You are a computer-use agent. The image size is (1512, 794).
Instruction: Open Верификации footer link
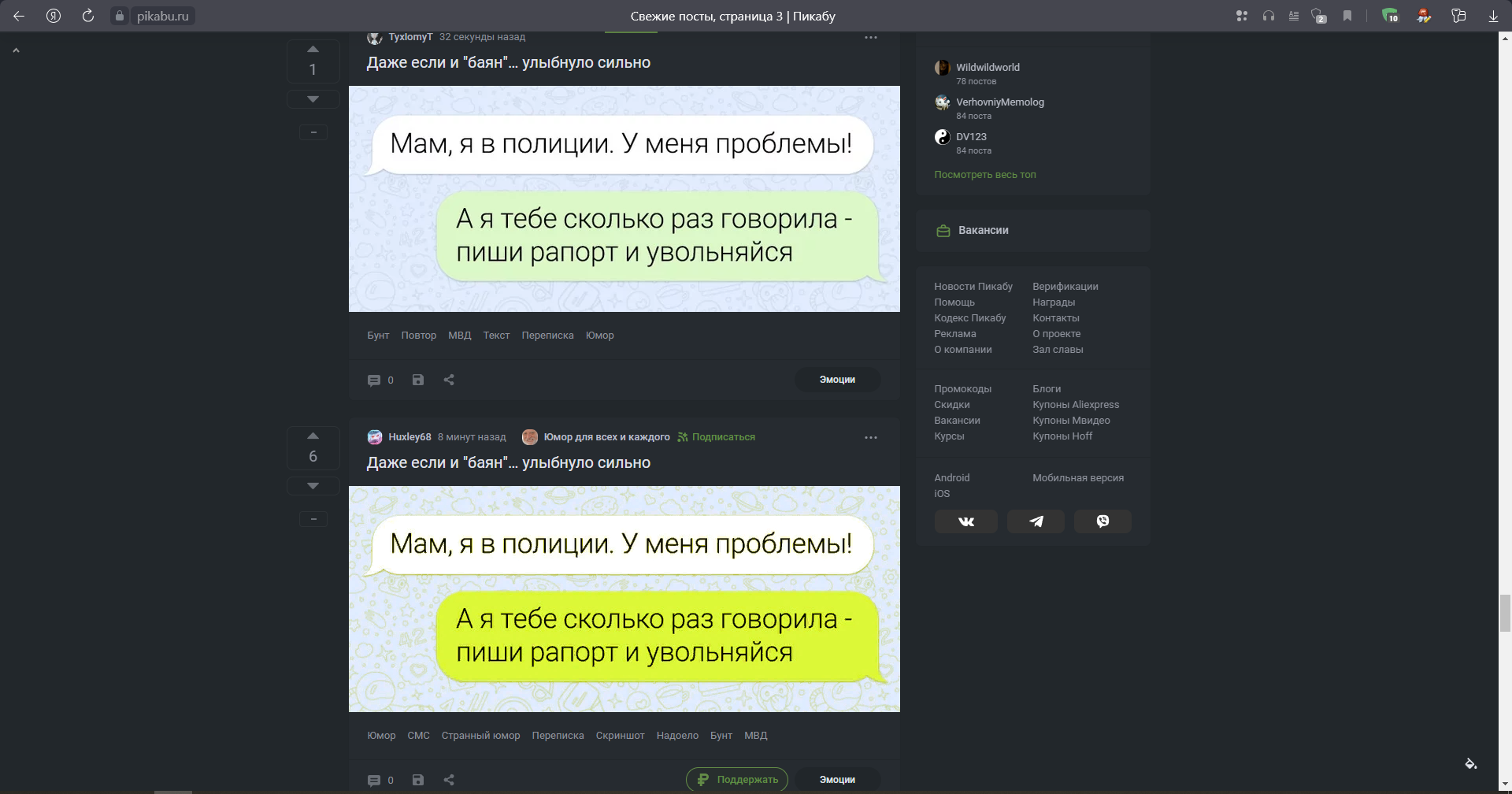[1065, 287]
